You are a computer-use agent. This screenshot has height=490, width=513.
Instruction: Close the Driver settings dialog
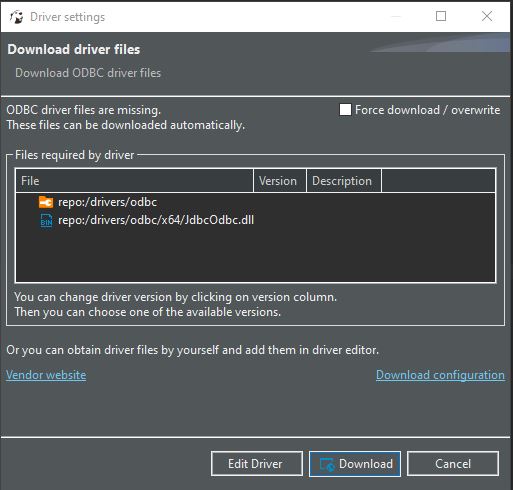tap(487, 16)
